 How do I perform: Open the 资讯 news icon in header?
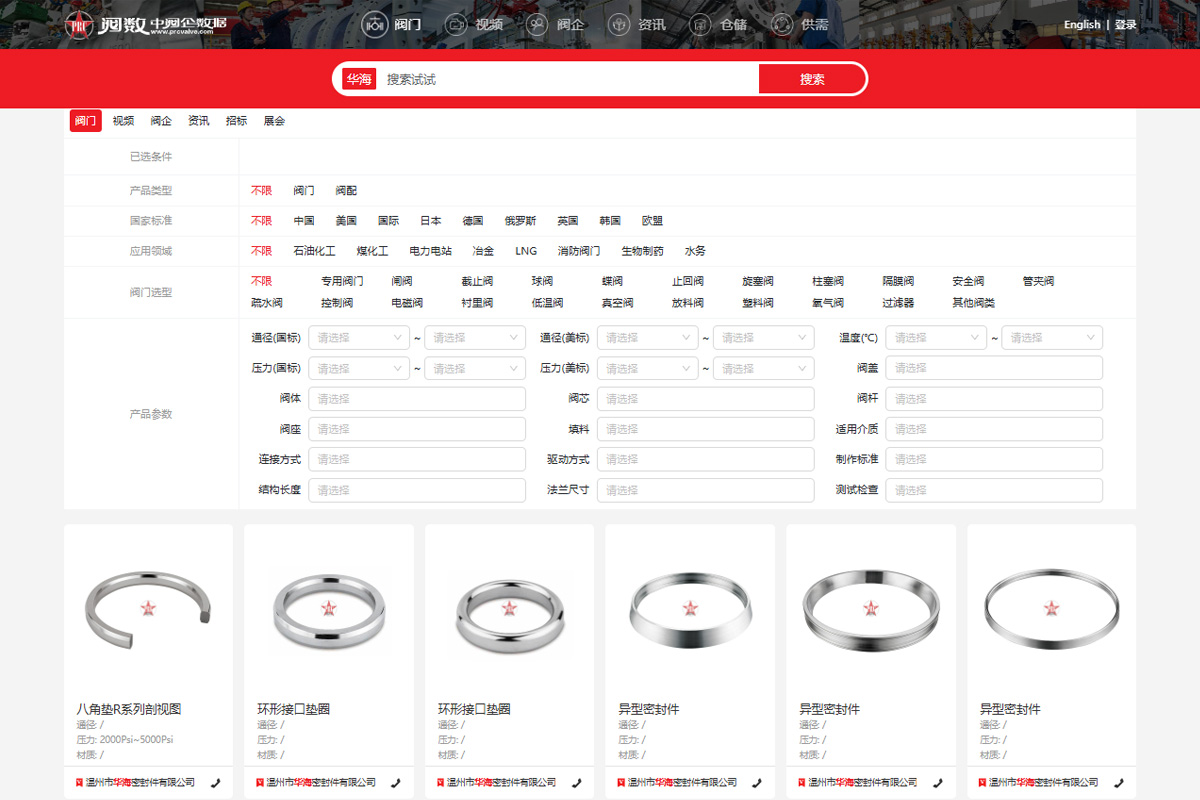[619, 24]
